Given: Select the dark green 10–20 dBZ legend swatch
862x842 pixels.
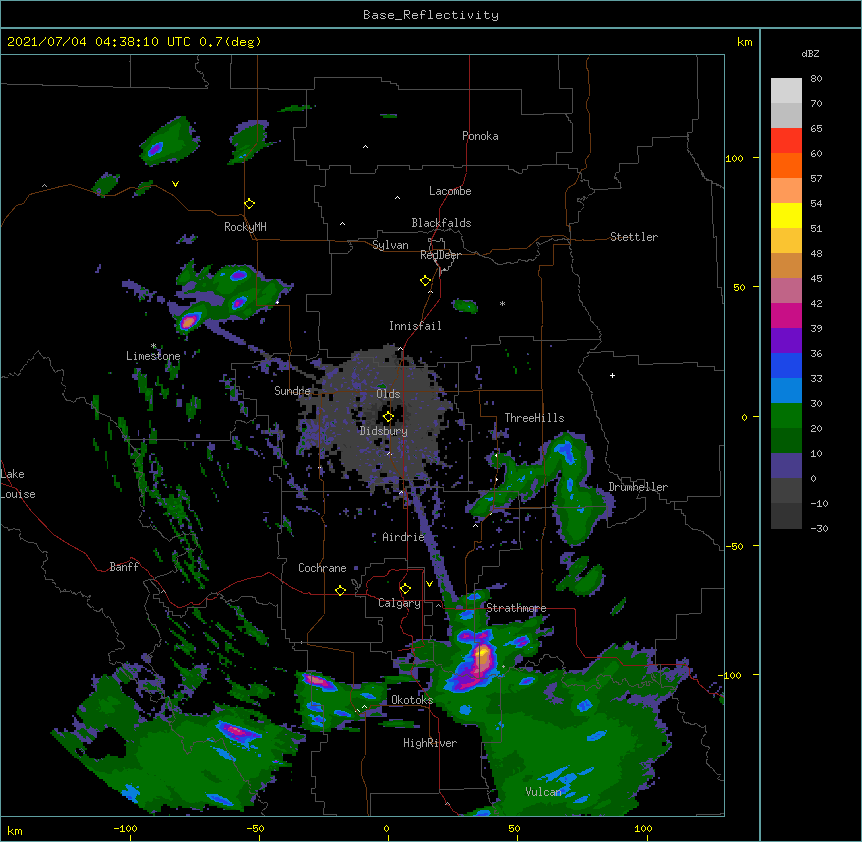Looking at the screenshot, I should tap(786, 441).
